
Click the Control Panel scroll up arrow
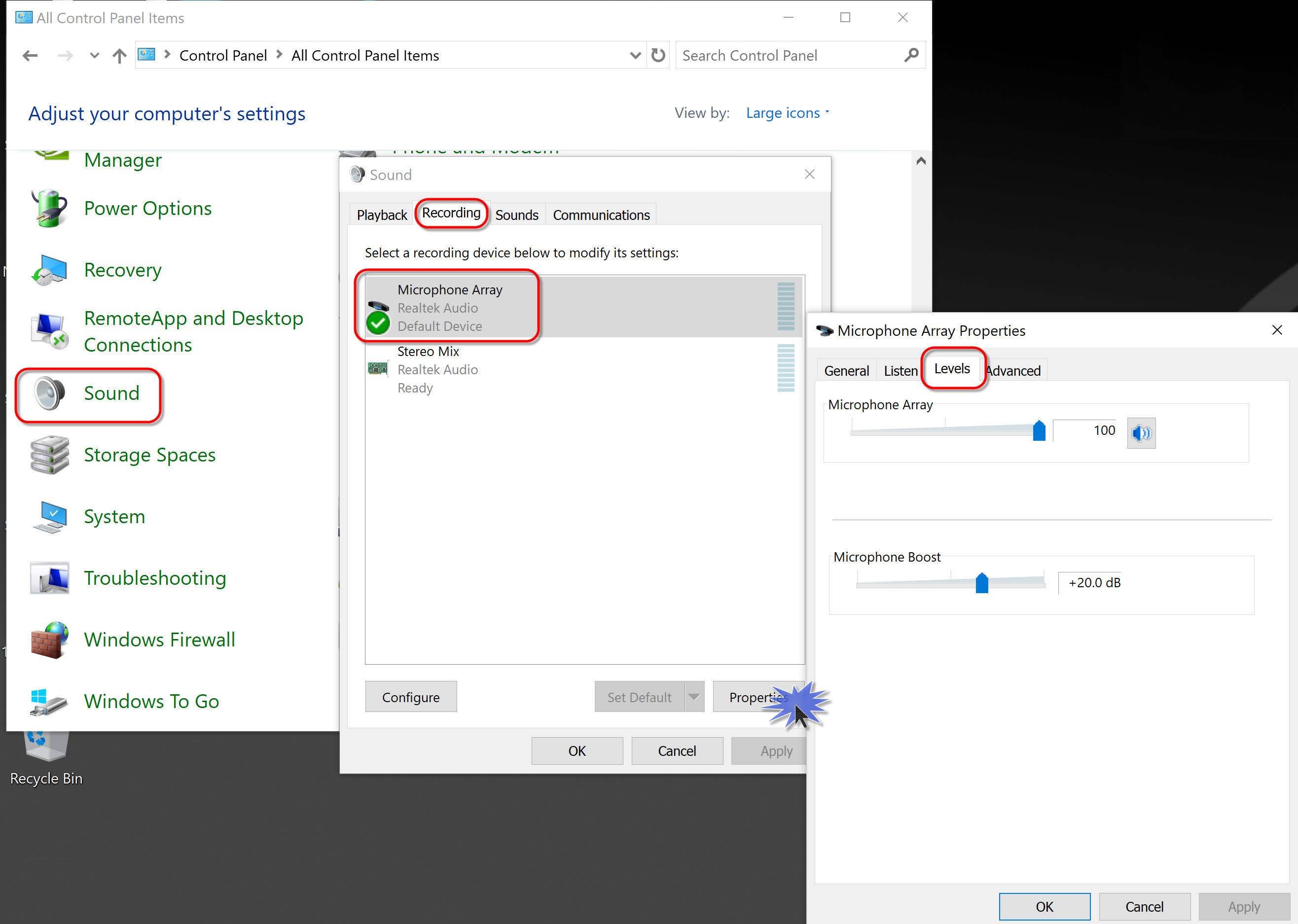(921, 161)
